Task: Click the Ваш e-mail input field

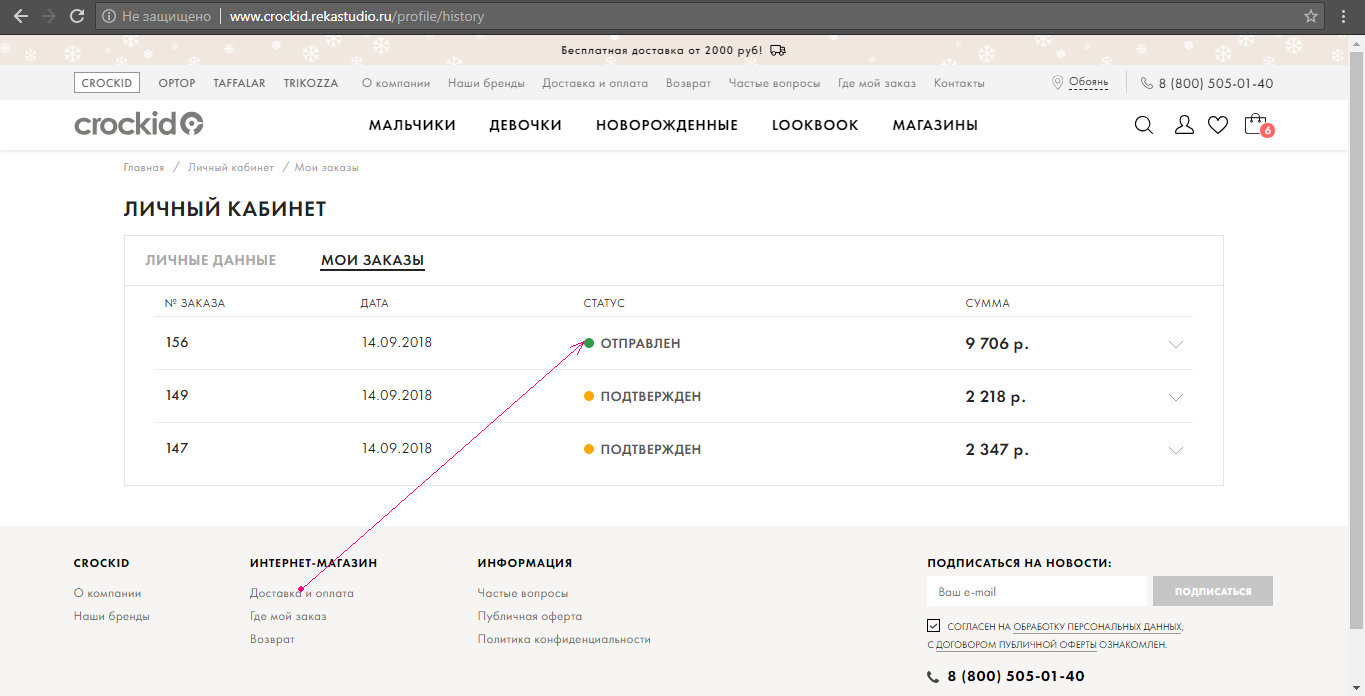Action: pos(1036,591)
